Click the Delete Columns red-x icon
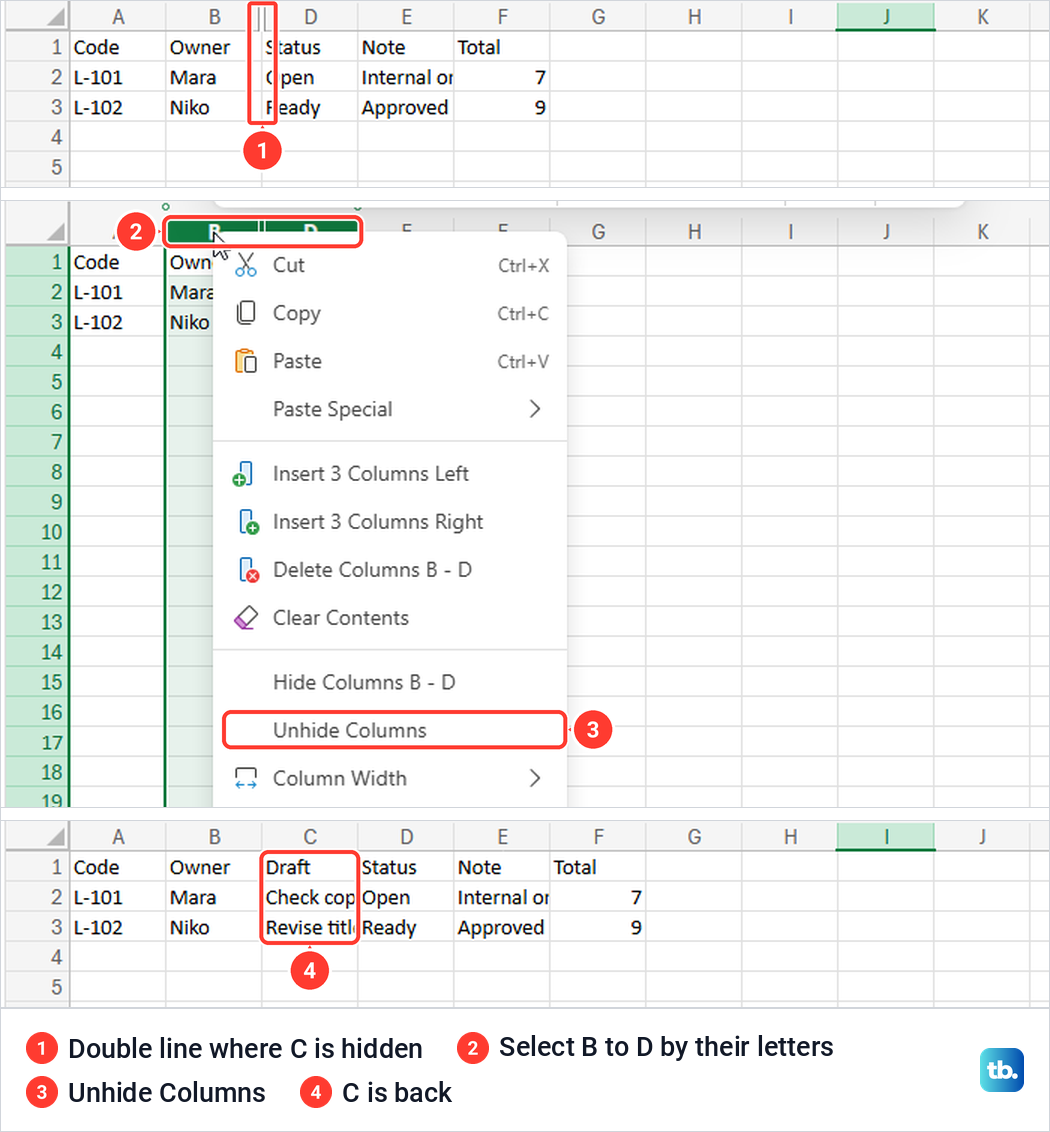Viewport: 1050px width, 1132px height. click(248, 570)
